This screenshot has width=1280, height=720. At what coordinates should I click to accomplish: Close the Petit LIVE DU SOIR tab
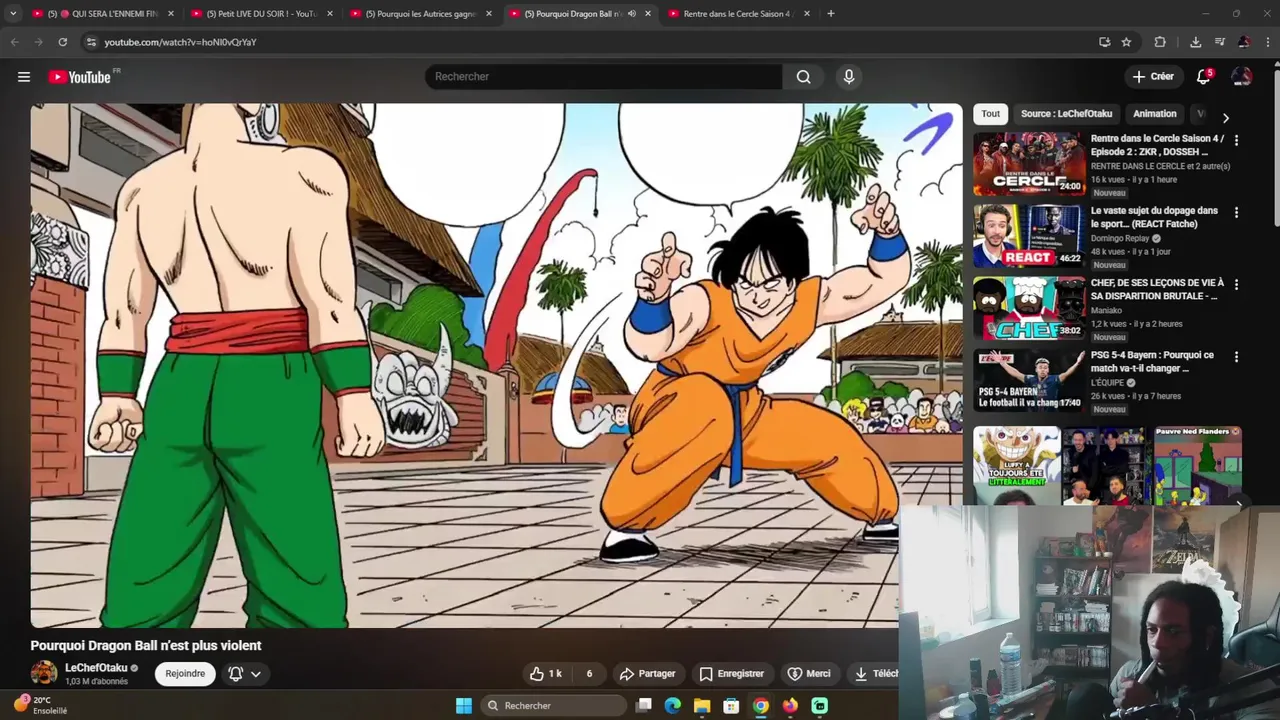click(x=330, y=14)
